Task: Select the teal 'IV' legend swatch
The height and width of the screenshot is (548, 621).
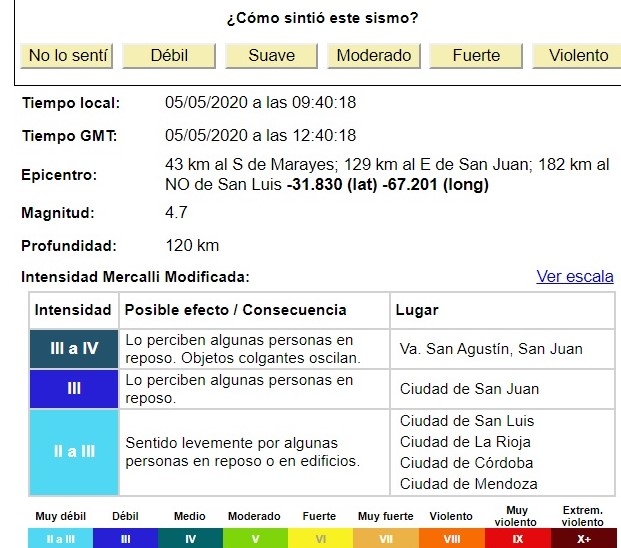Action: (190, 538)
